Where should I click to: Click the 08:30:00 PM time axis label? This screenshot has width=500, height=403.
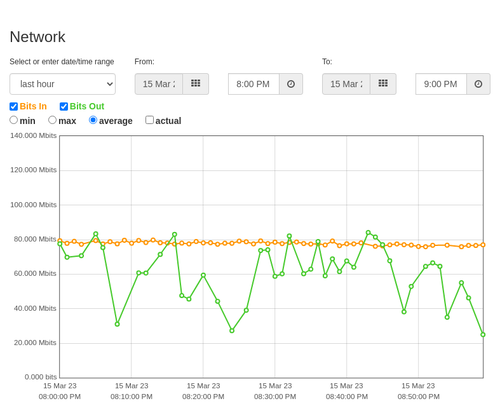click(x=275, y=397)
